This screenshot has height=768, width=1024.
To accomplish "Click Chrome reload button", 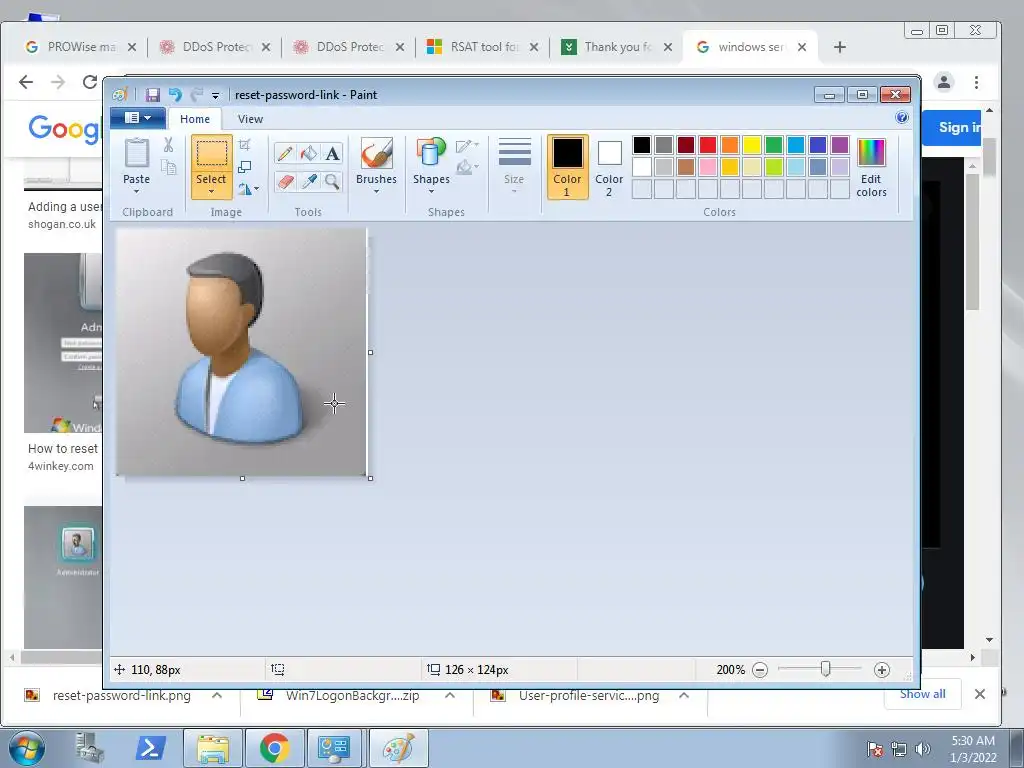I will (89, 82).
